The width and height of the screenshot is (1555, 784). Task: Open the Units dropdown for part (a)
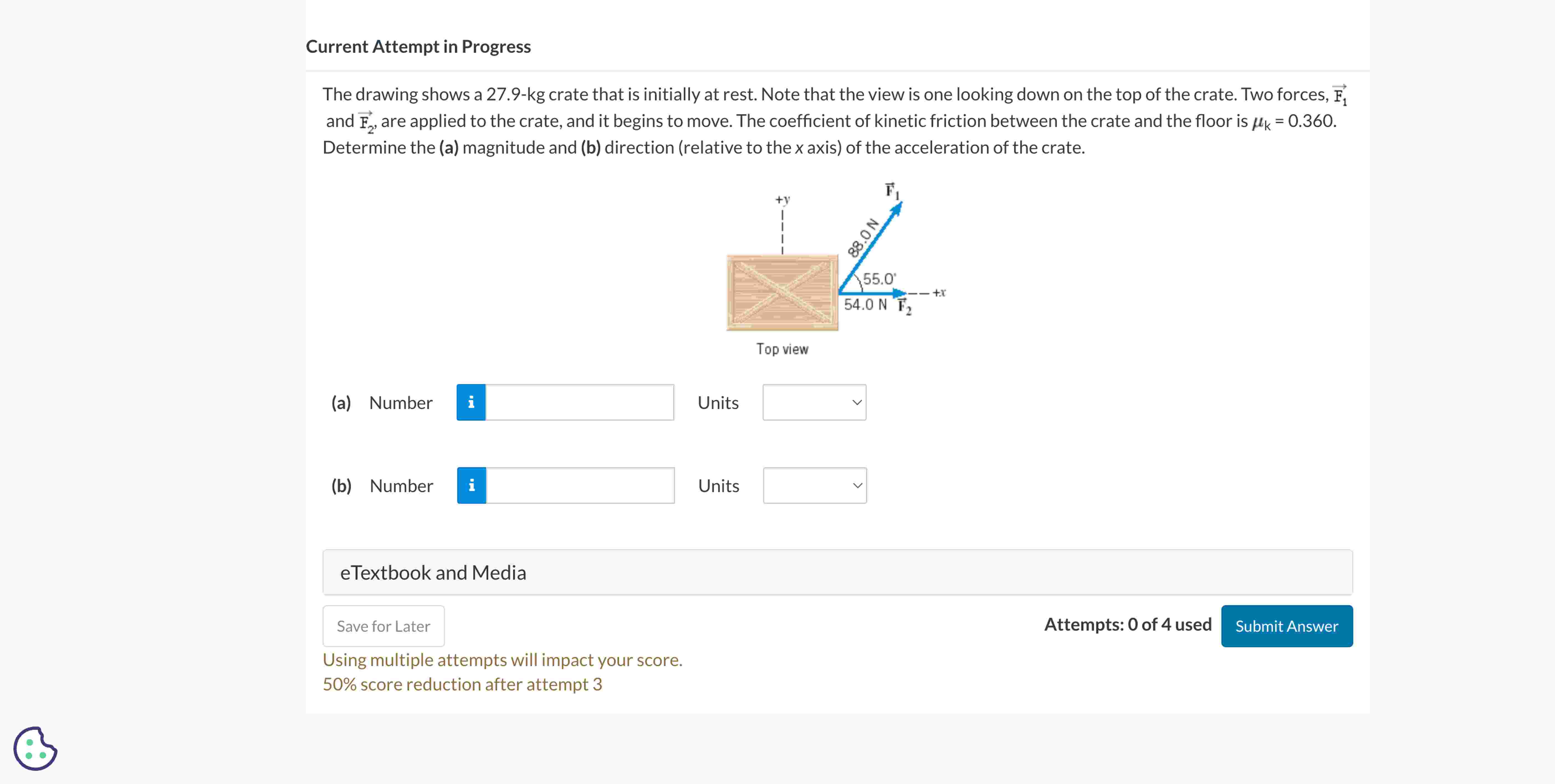814,402
